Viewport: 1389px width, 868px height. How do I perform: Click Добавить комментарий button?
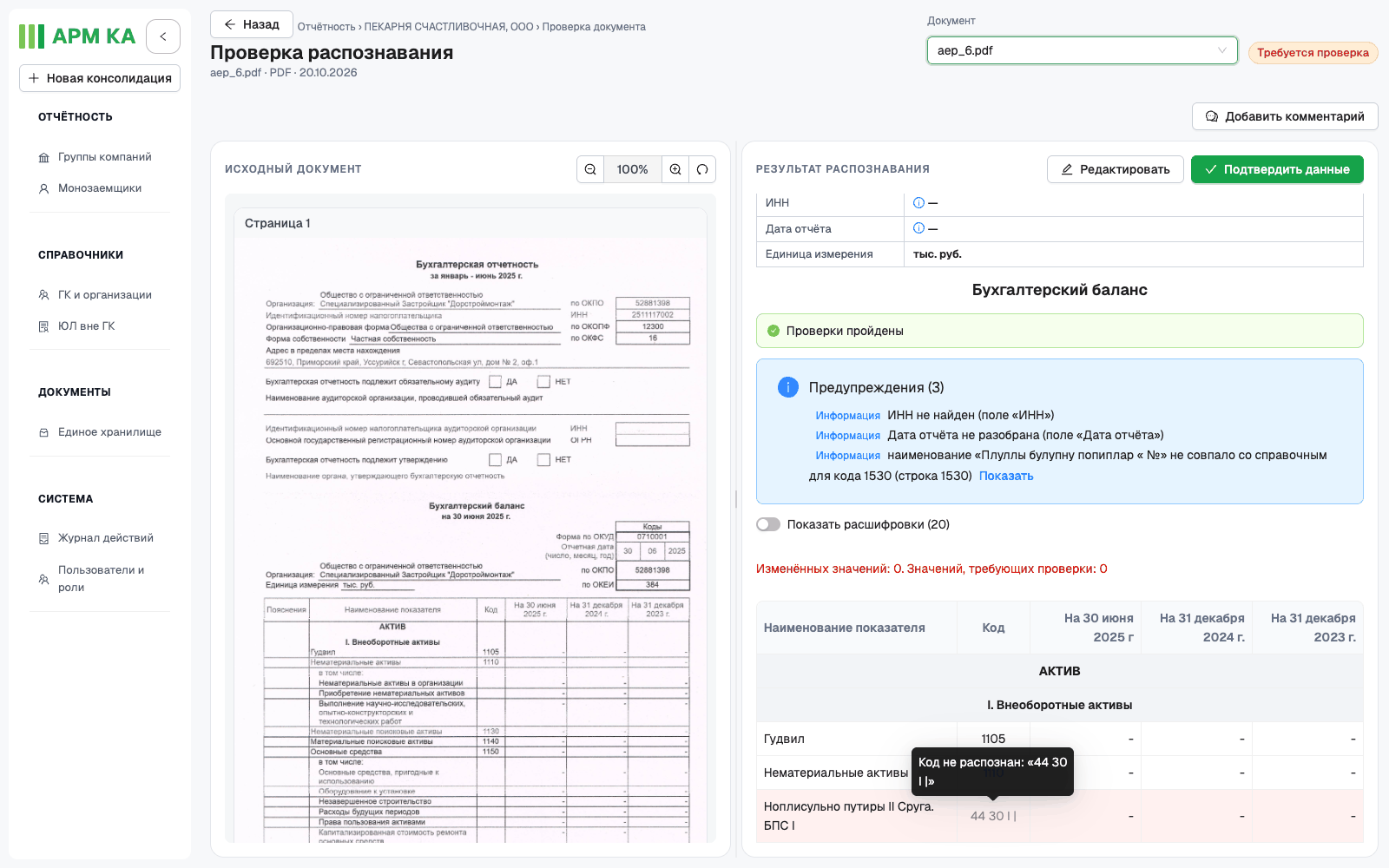(1285, 116)
